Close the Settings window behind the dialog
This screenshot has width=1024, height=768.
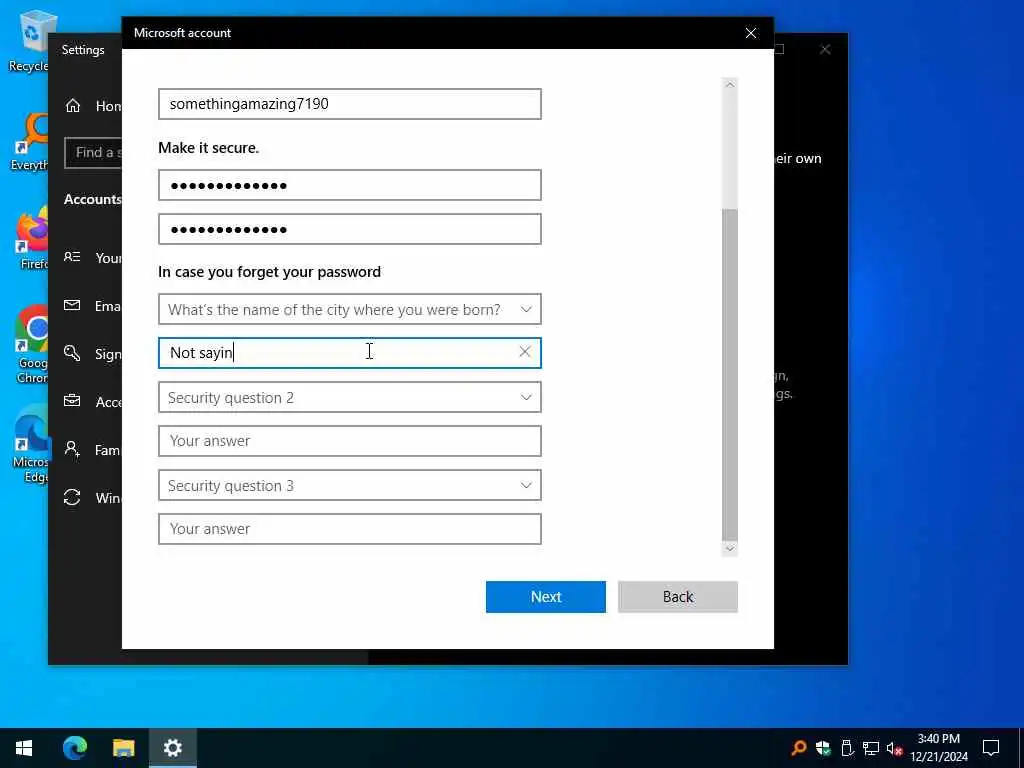tap(825, 50)
